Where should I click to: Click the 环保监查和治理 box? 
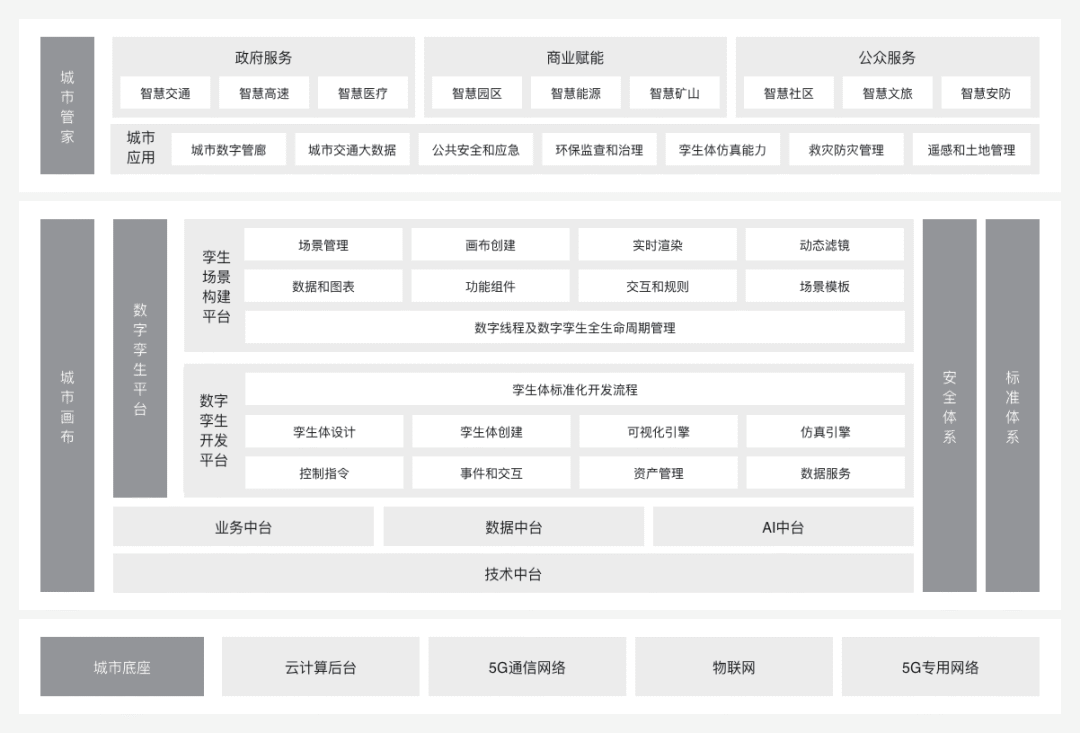(599, 149)
